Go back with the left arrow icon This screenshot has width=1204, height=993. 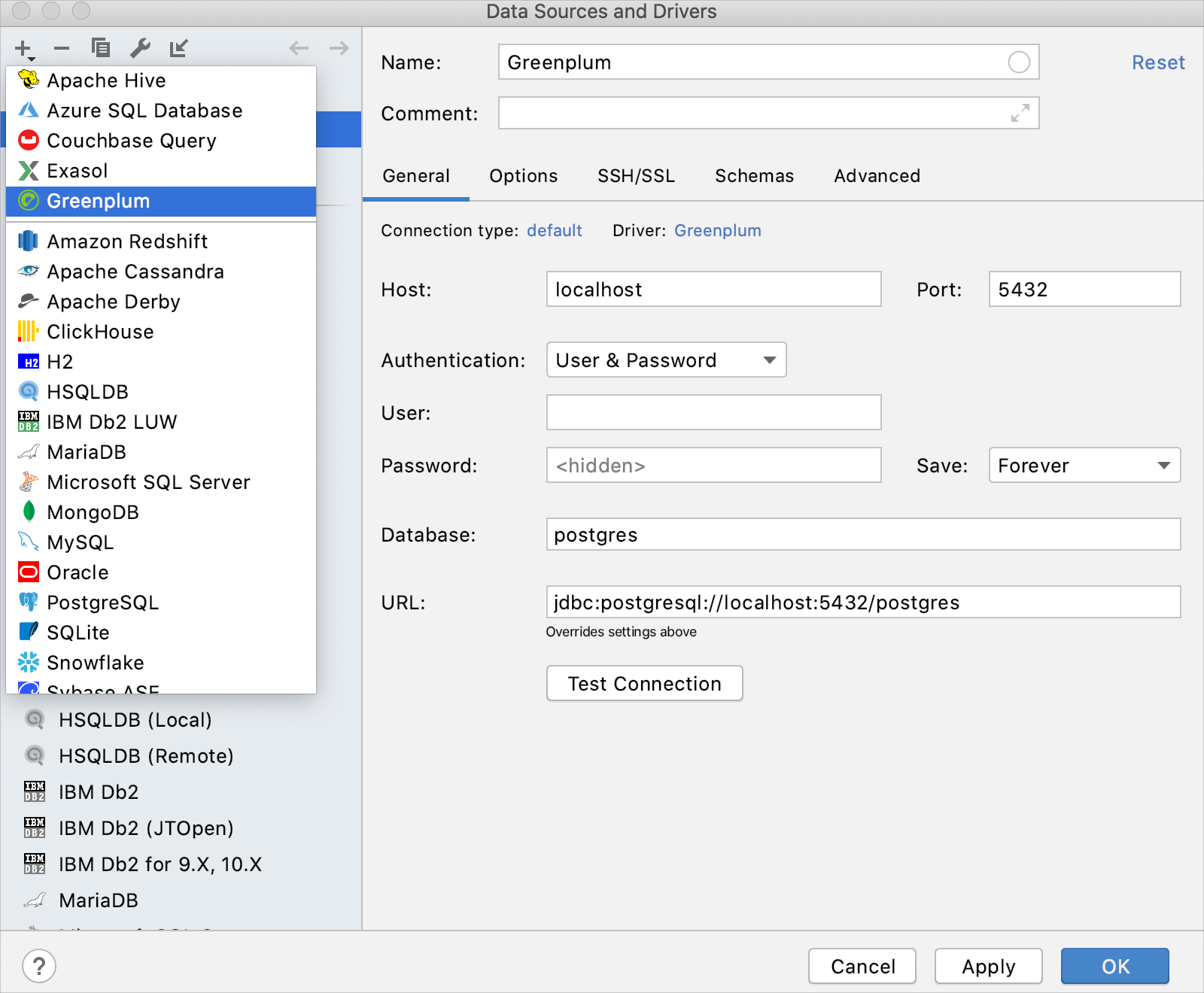(x=299, y=48)
